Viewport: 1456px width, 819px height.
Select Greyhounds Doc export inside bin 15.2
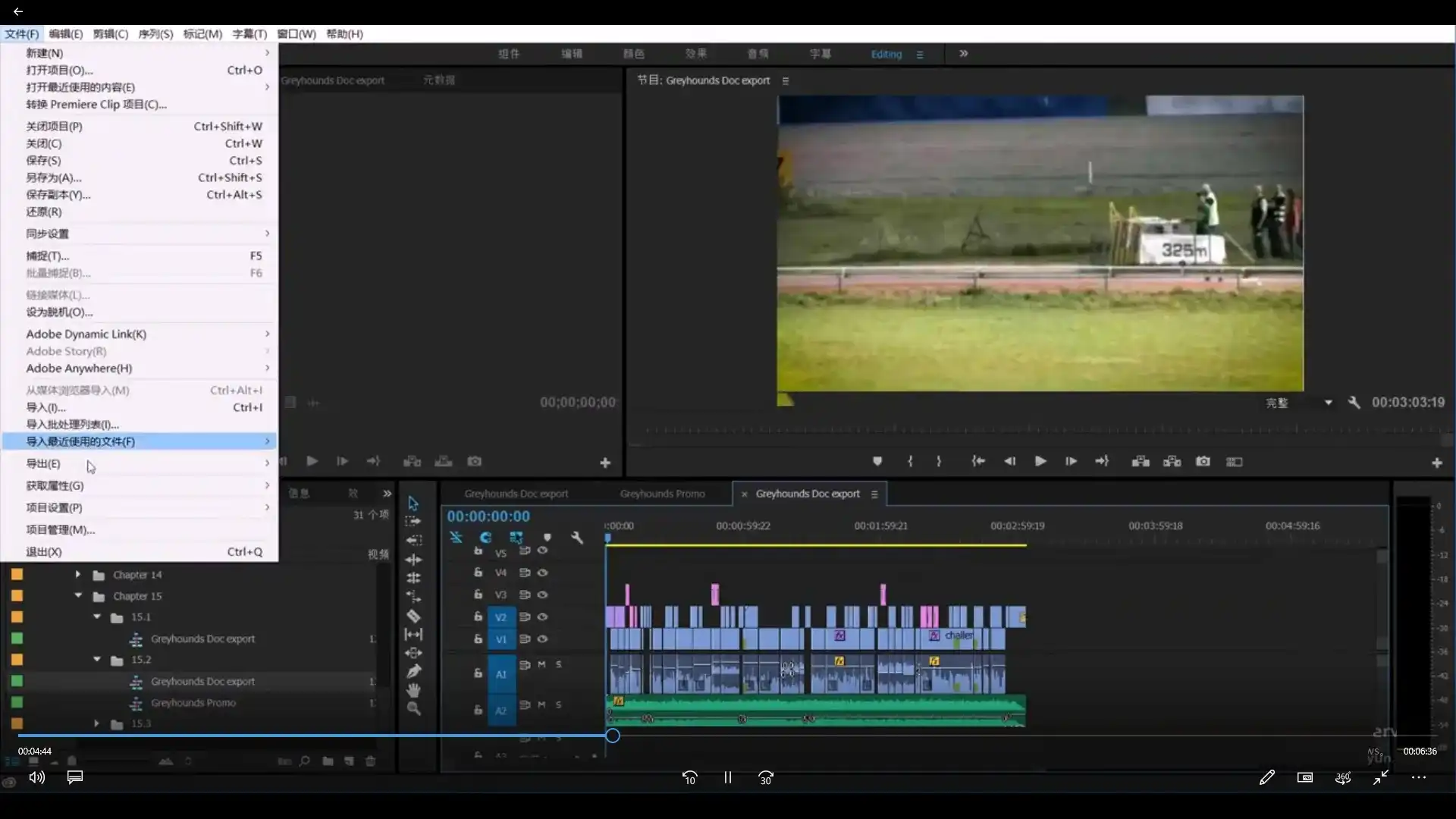coord(203,681)
